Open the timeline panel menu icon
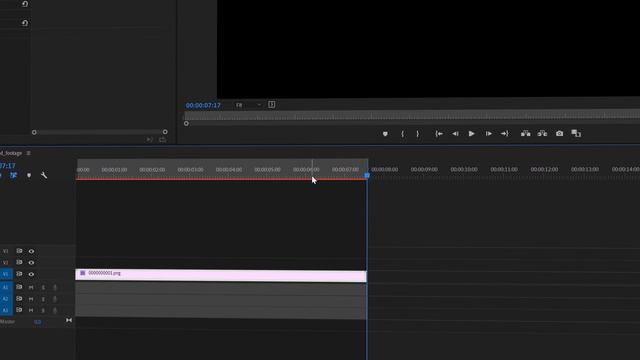 click(x=28, y=153)
